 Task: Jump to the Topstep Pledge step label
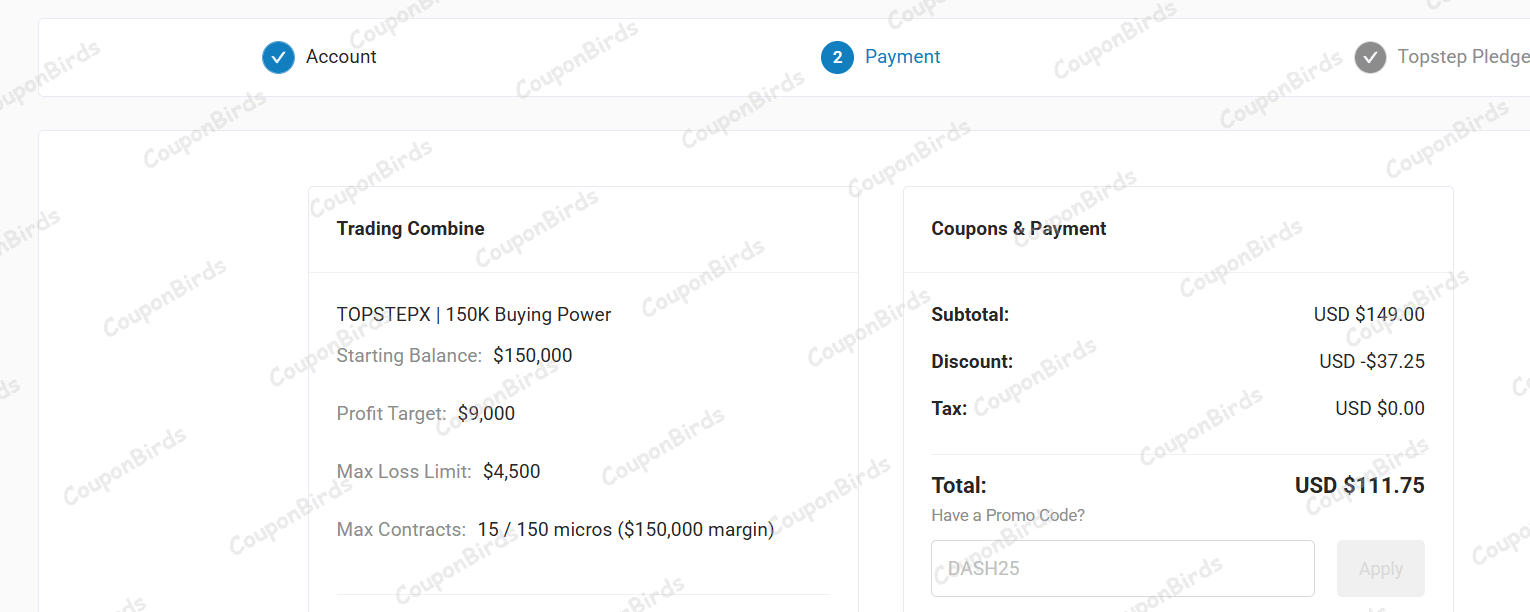click(x=1463, y=57)
